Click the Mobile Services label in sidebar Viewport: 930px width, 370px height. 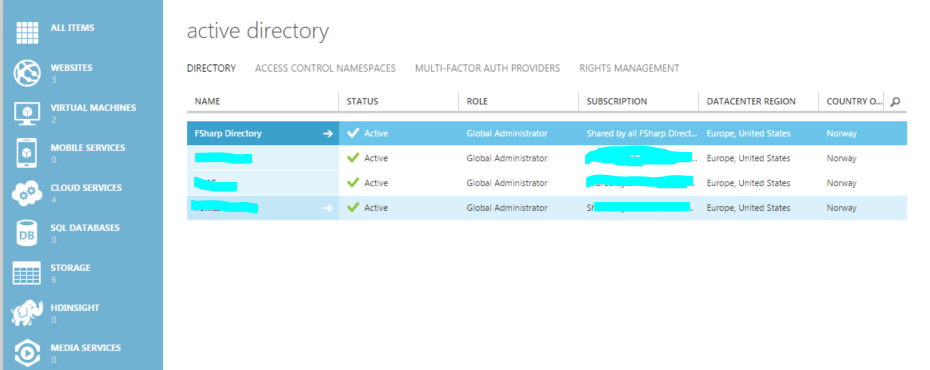point(88,148)
